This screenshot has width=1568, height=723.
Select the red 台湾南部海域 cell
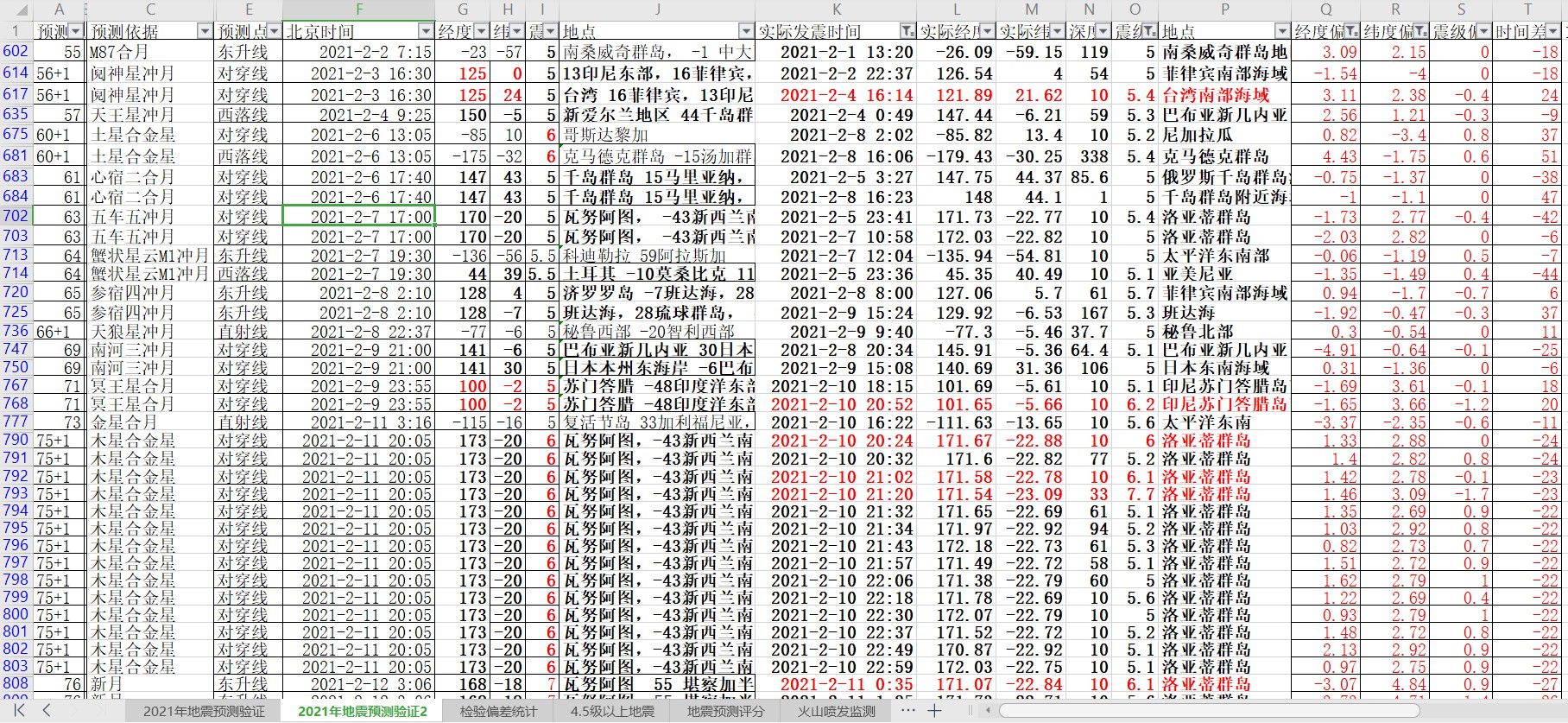click(x=1224, y=95)
